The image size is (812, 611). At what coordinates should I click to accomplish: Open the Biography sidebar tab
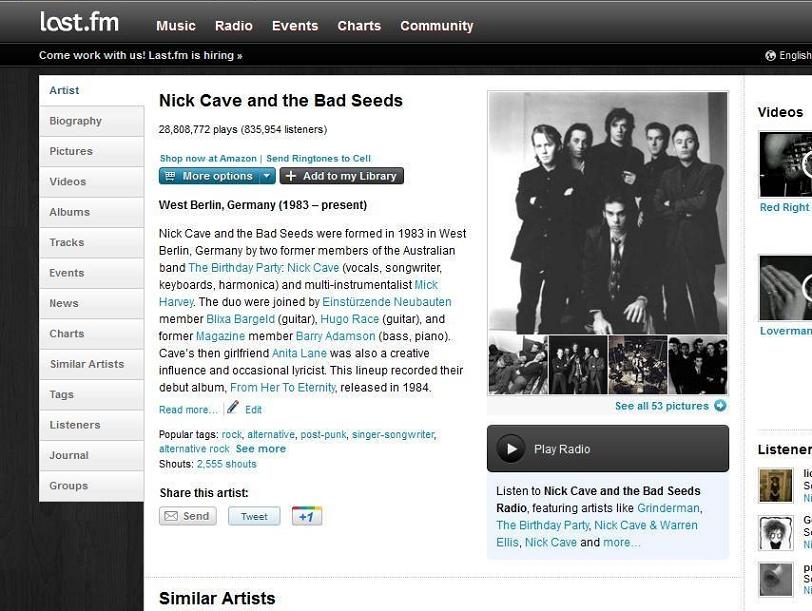(x=92, y=121)
